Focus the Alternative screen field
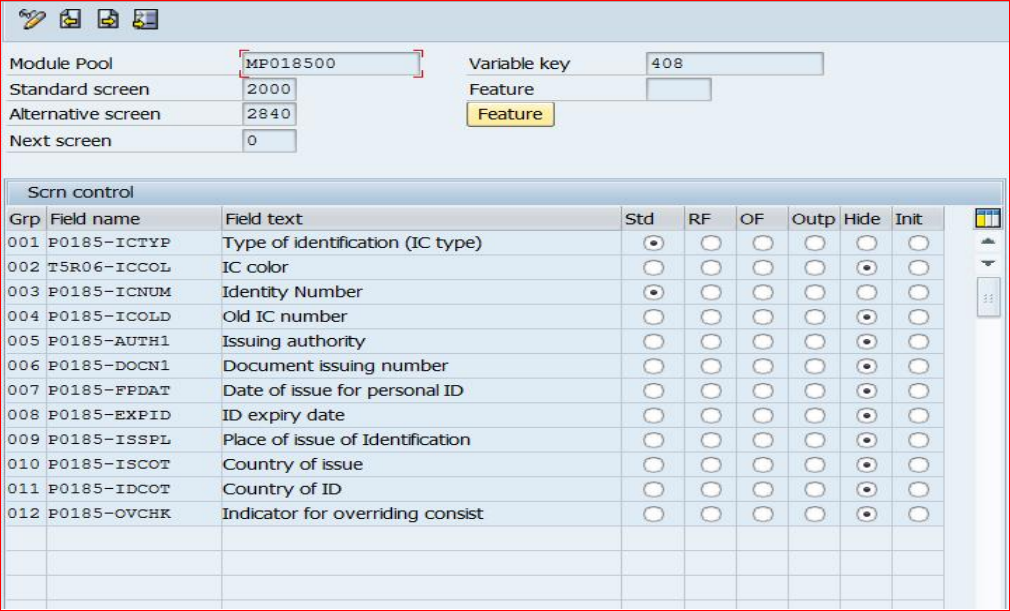The image size is (1010, 611). (269, 114)
